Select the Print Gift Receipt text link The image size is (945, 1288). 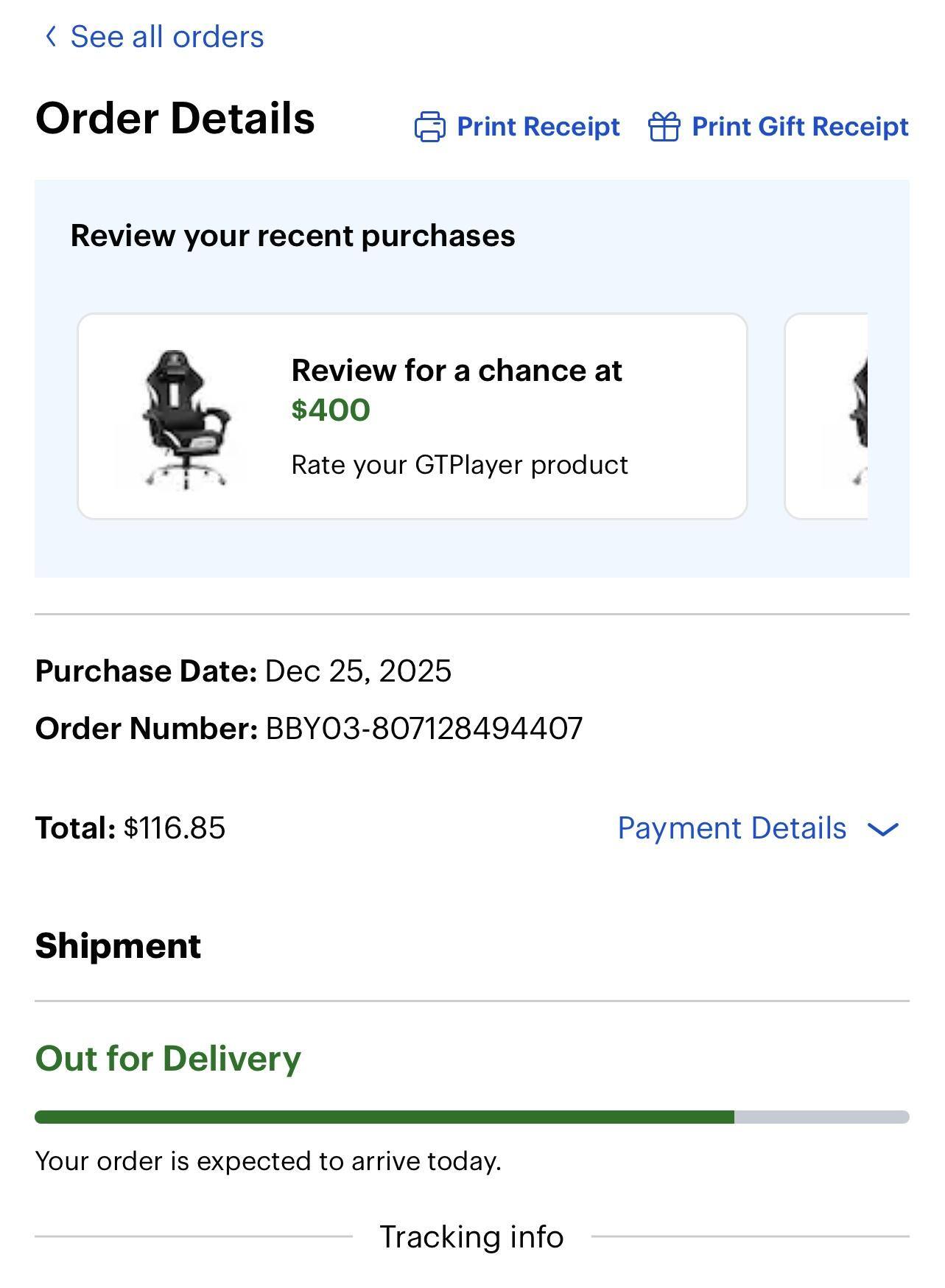[x=800, y=127]
